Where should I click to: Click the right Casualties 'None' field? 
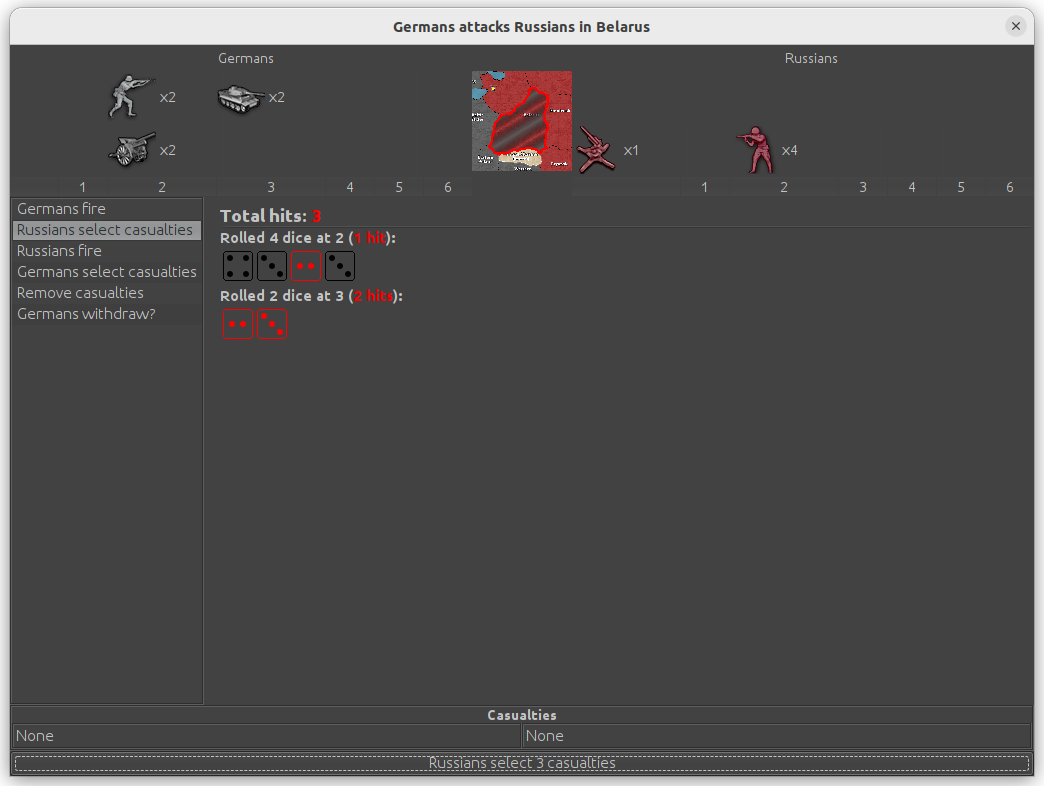tap(776, 736)
